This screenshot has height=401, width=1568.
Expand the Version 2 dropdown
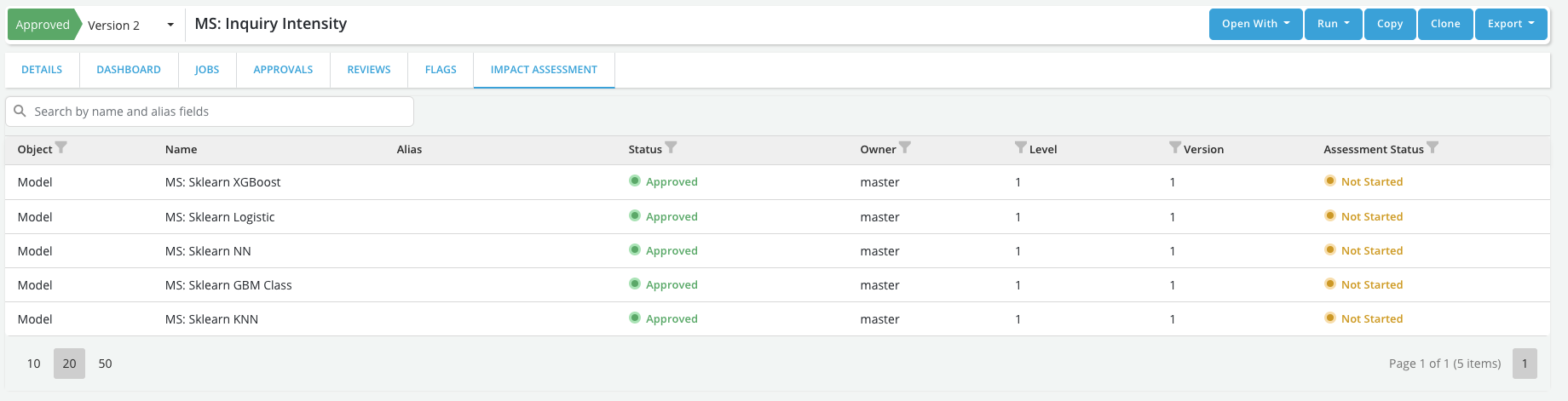coord(170,25)
